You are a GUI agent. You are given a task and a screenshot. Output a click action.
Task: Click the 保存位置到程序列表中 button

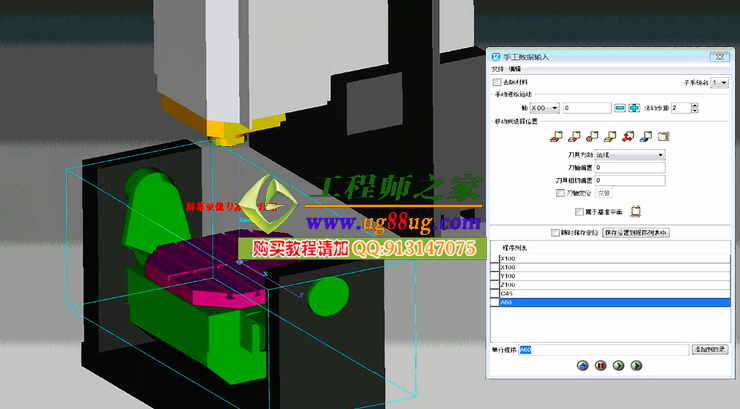click(x=635, y=232)
